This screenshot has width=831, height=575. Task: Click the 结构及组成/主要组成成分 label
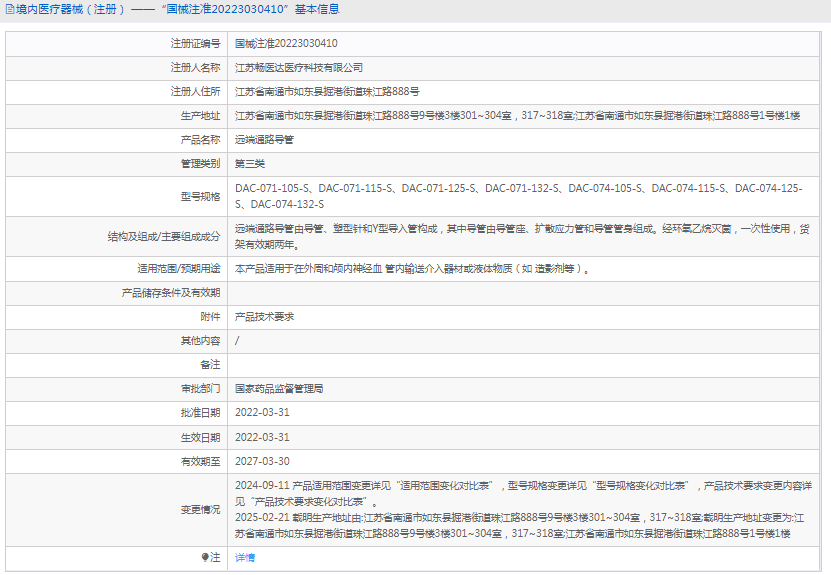[x=164, y=236]
